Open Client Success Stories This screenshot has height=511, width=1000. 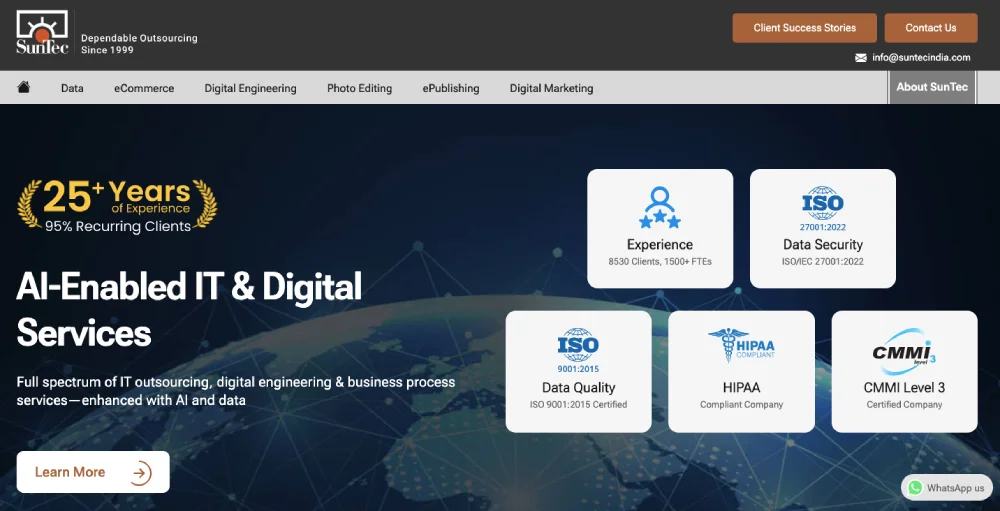804,28
